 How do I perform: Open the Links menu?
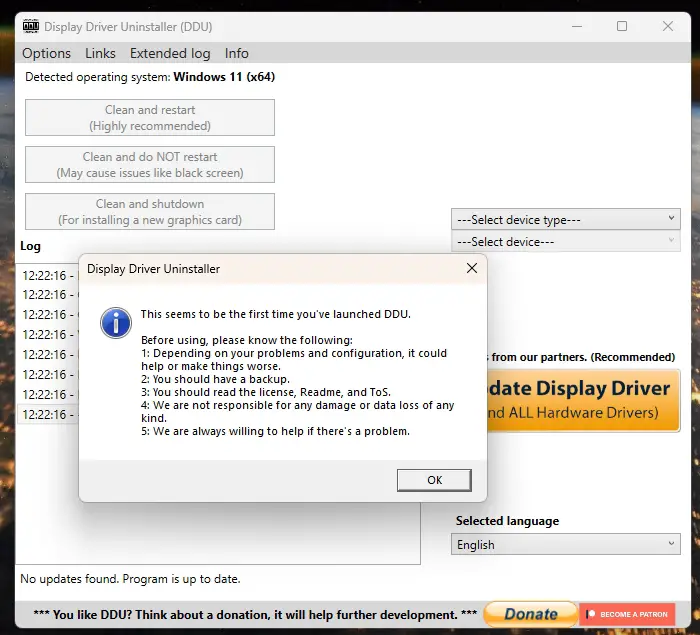(100, 53)
